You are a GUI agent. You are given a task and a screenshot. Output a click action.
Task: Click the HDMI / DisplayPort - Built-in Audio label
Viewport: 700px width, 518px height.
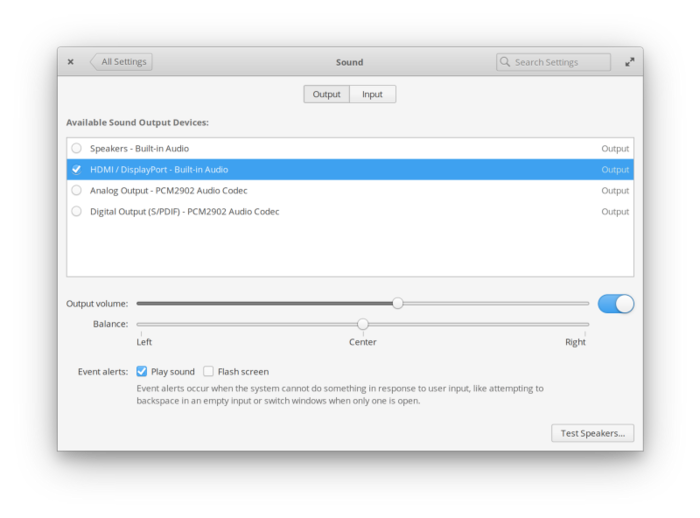click(x=159, y=170)
